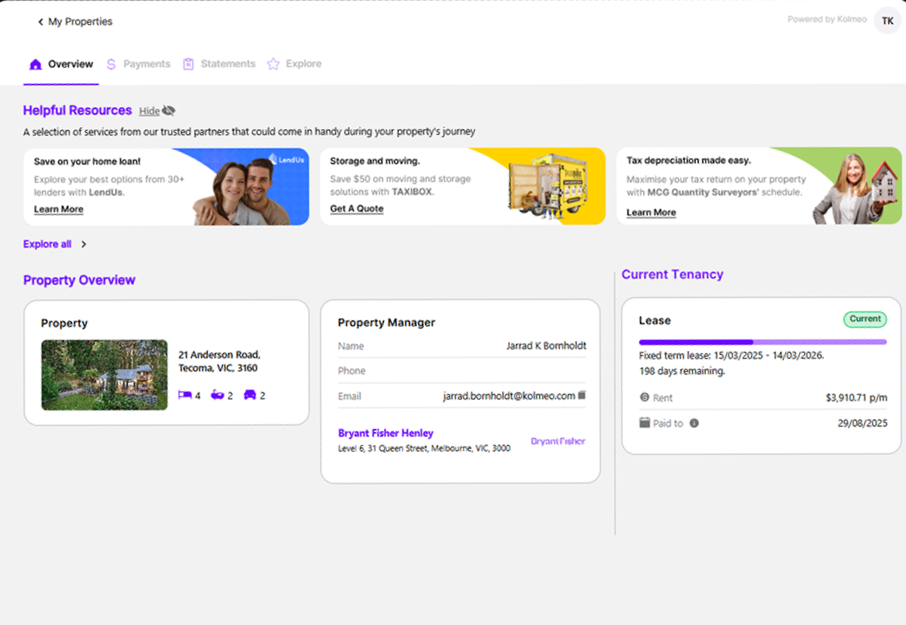Click Learn More on LendUs card
Screen dimensions: 906x625
(58, 210)
